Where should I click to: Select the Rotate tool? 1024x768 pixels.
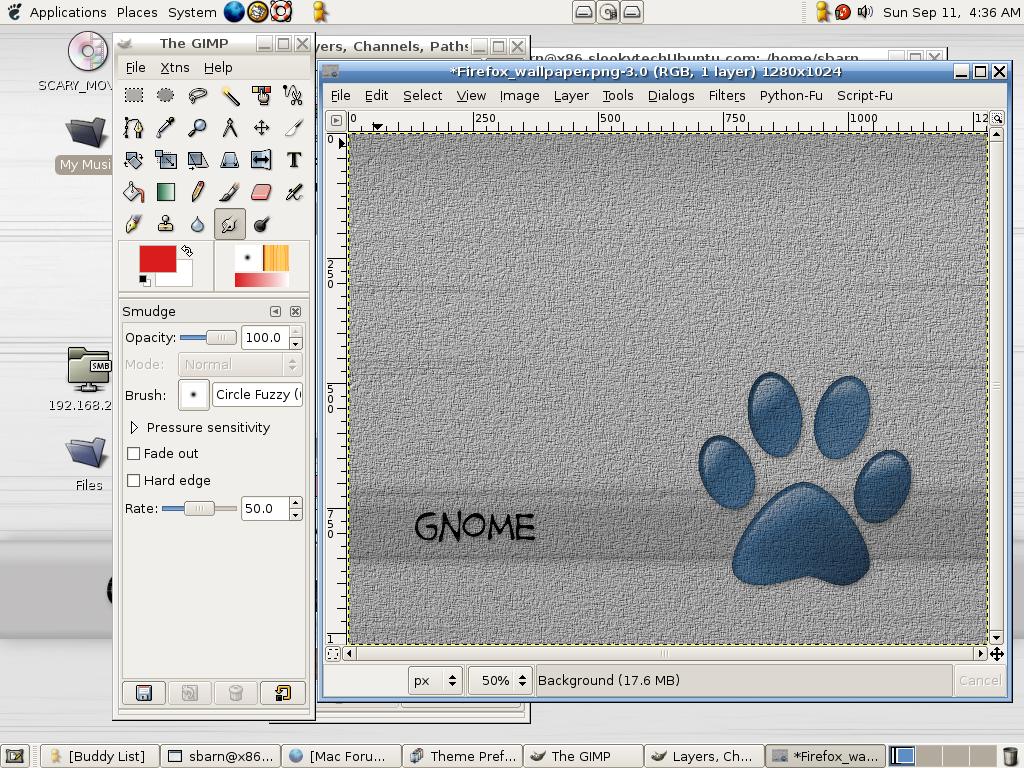[x=134, y=159]
